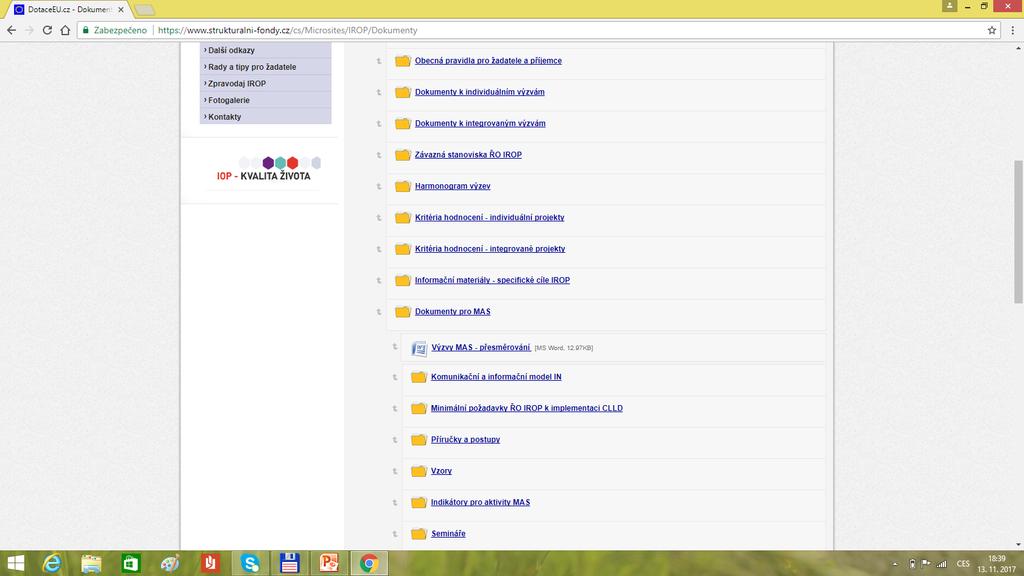Click Word document icon beside Výzvy MAS
The width and height of the screenshot is (1024, 576).
click(x=419, y=348)
